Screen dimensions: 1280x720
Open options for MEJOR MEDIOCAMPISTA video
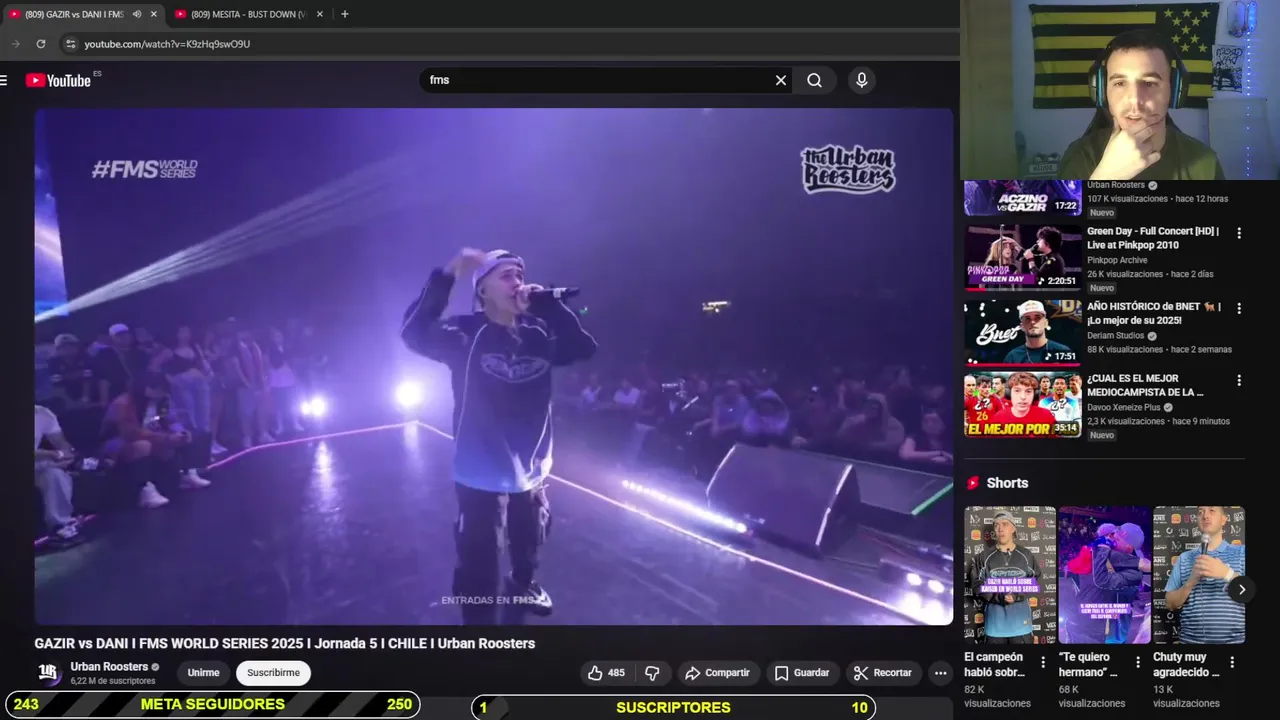pos(1239,380)
